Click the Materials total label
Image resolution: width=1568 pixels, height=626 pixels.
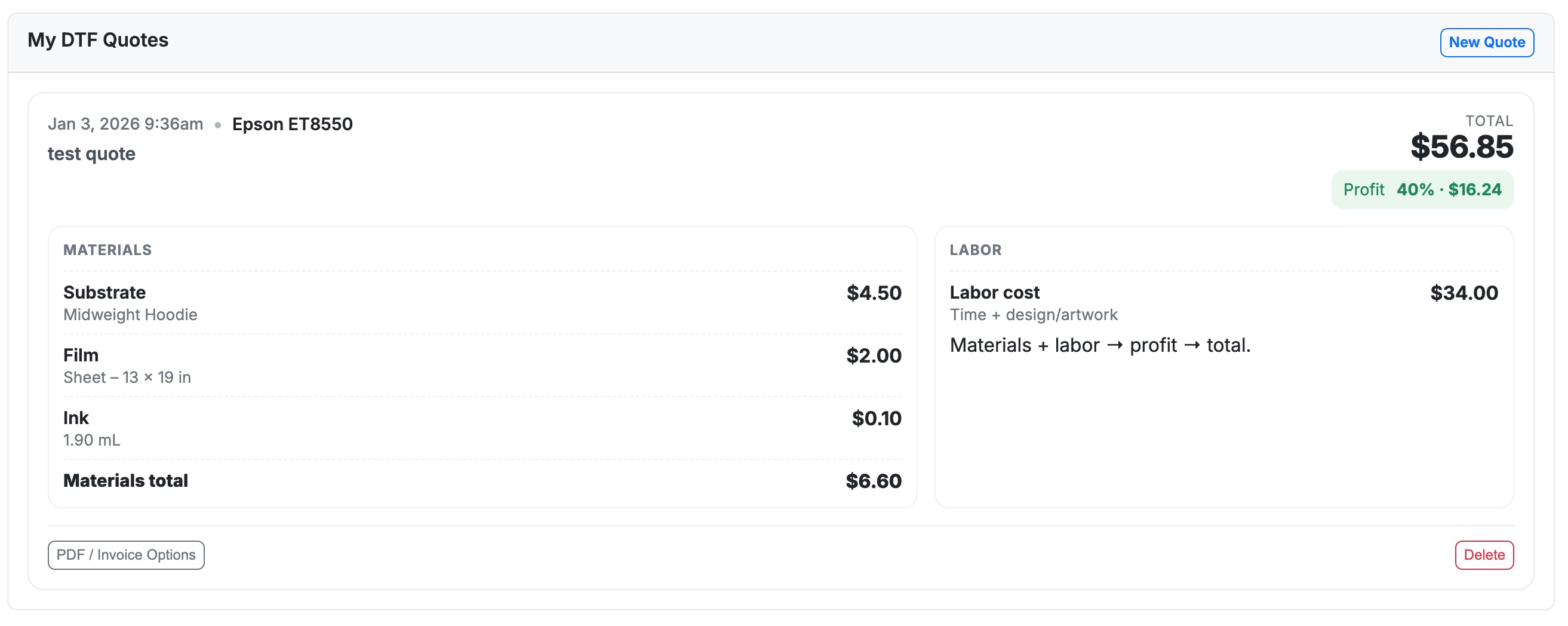click(x=126, y=481)
